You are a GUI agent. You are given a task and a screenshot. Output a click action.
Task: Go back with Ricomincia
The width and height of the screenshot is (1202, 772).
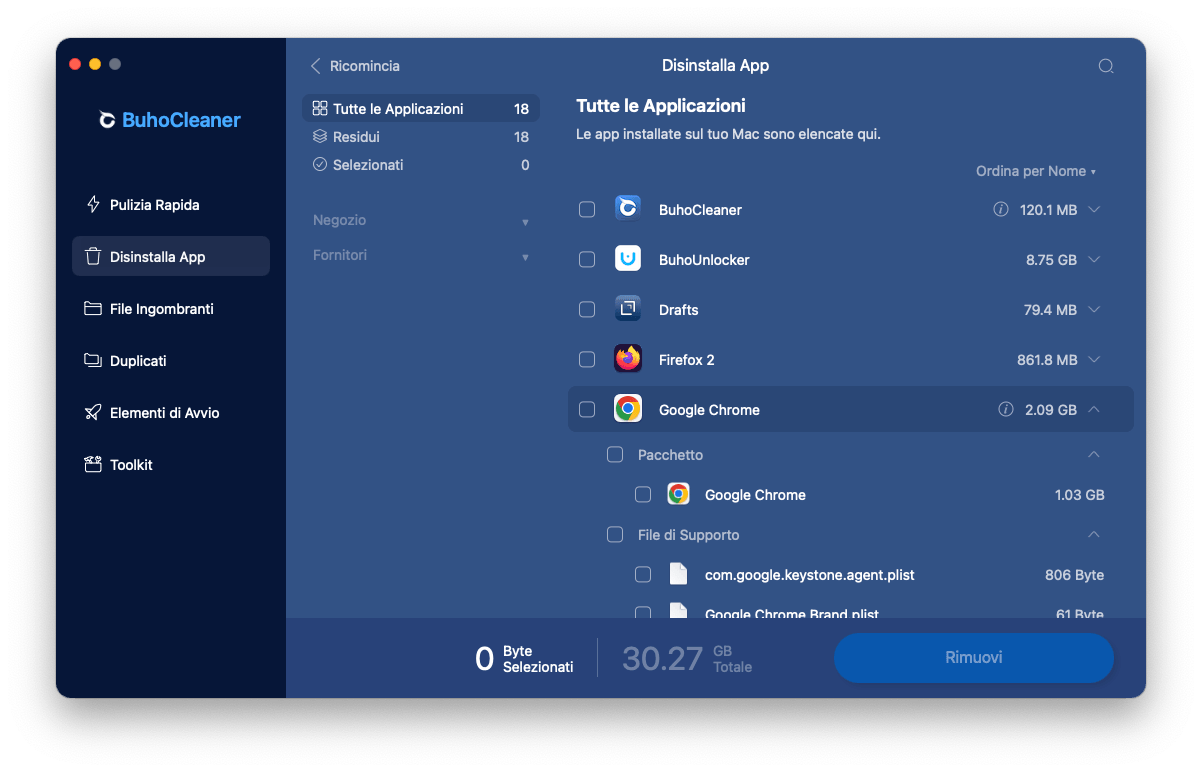click(355, 66)
